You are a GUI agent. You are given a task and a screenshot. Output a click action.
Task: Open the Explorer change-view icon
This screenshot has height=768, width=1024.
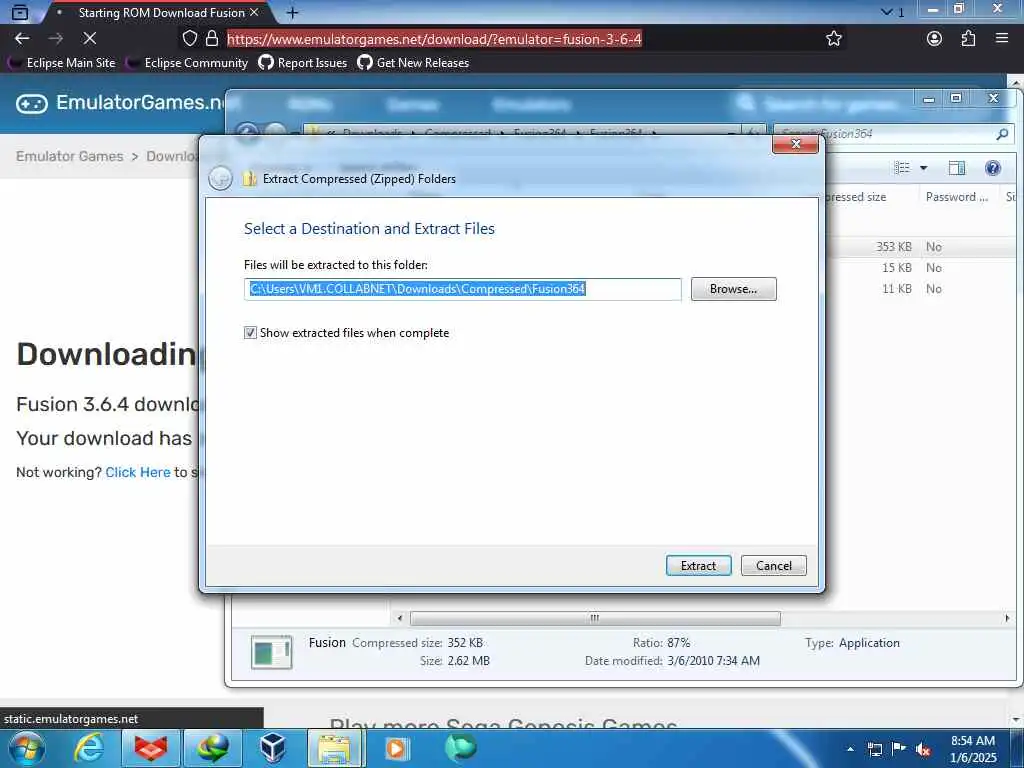[x=902, y=168]
